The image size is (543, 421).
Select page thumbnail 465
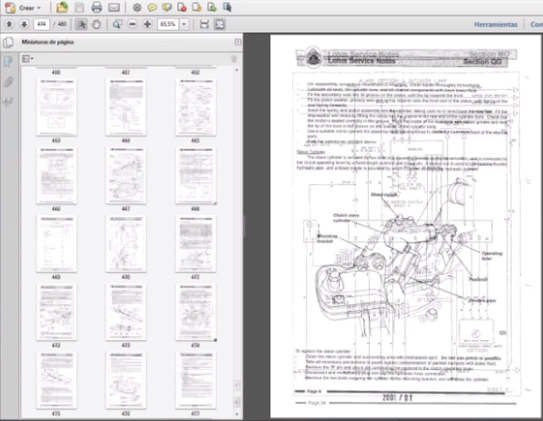[x=196, y=107]
